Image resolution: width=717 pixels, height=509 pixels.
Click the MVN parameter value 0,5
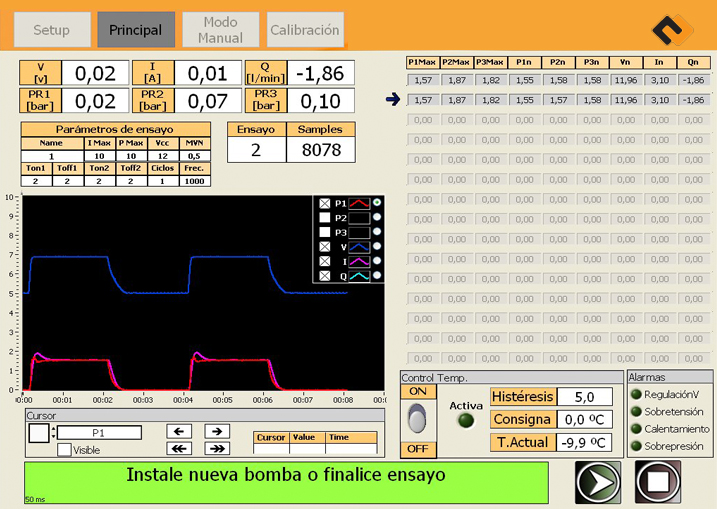pos(194,156)
